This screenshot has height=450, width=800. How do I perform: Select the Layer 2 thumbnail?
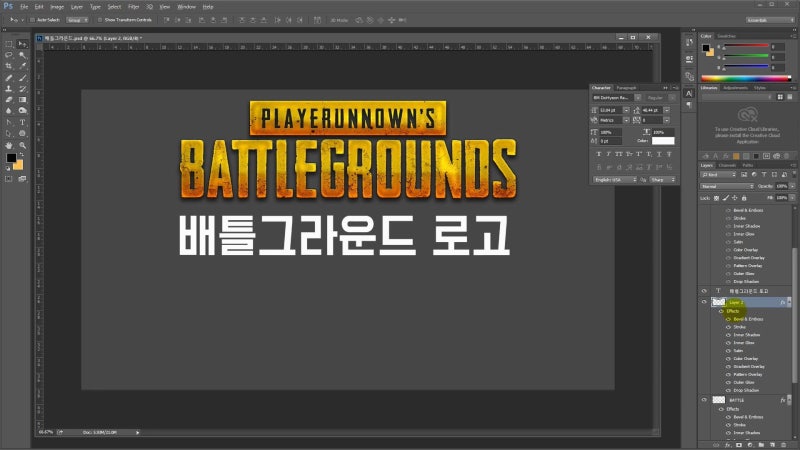click(x=718, y=302)
